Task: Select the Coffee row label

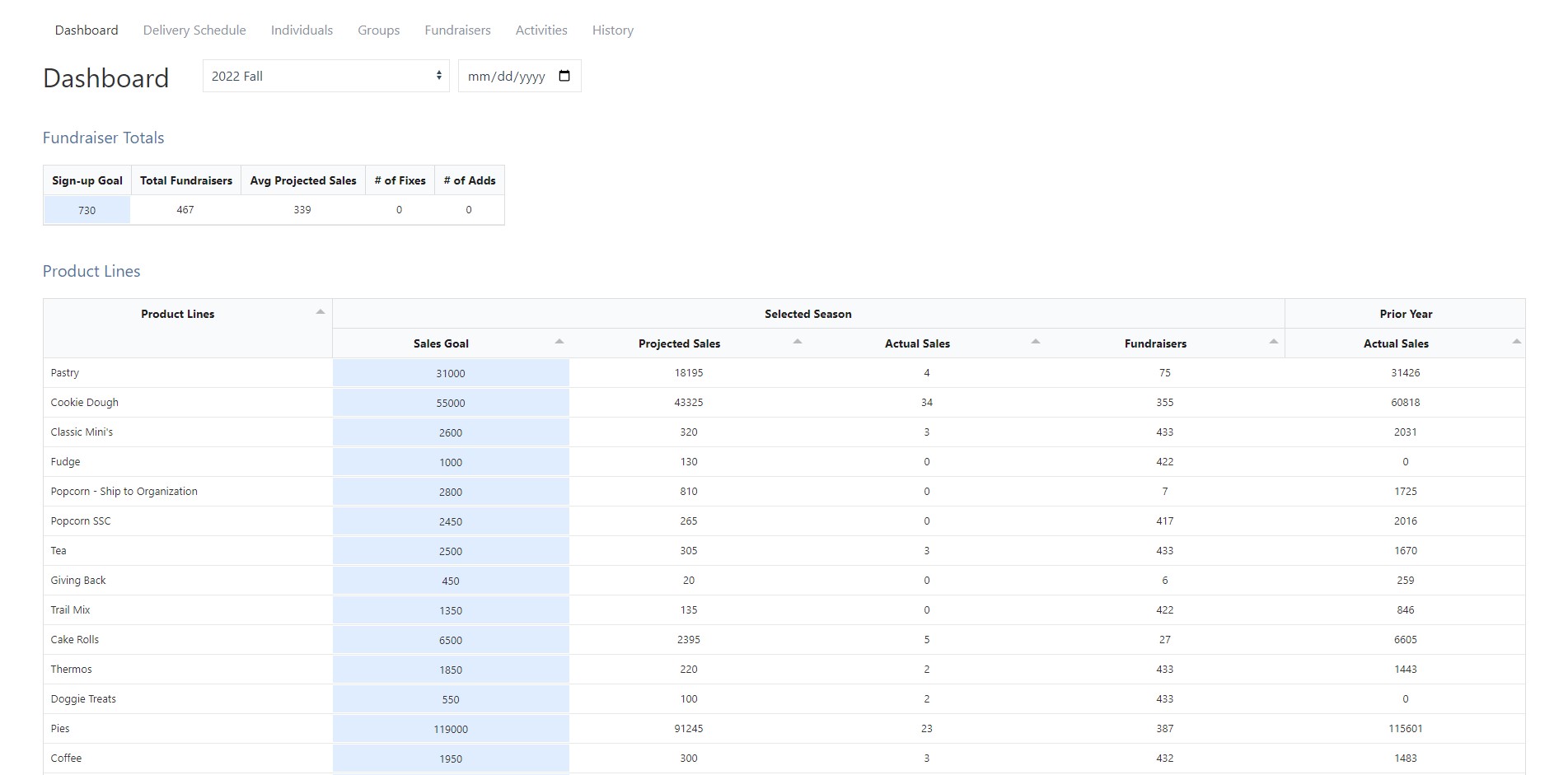Action: pyautogui.click(x=66, y=758)
